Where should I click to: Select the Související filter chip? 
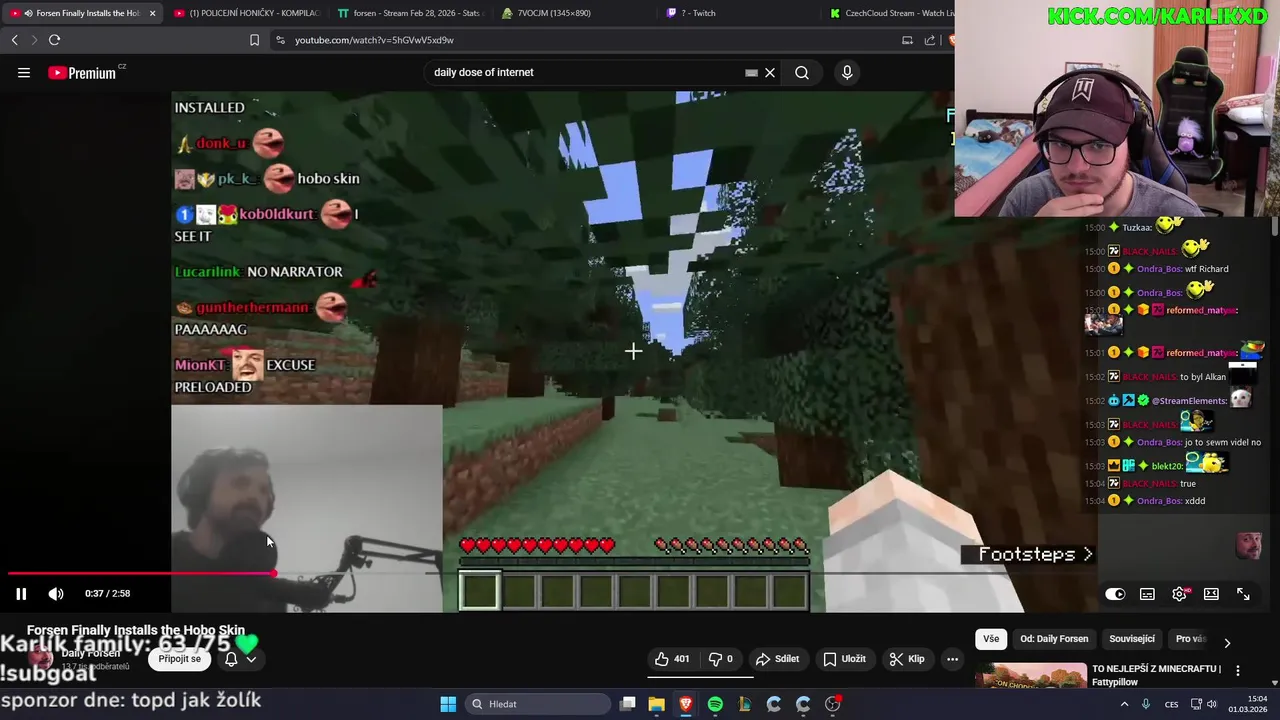(x=1132, y=639)
